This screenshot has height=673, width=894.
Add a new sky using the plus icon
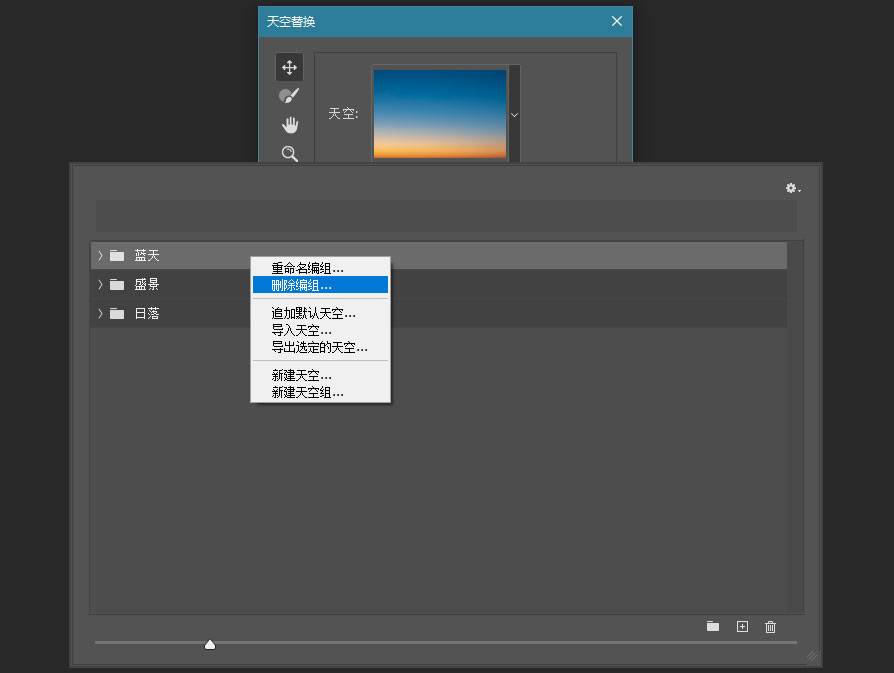pos(742,627)
